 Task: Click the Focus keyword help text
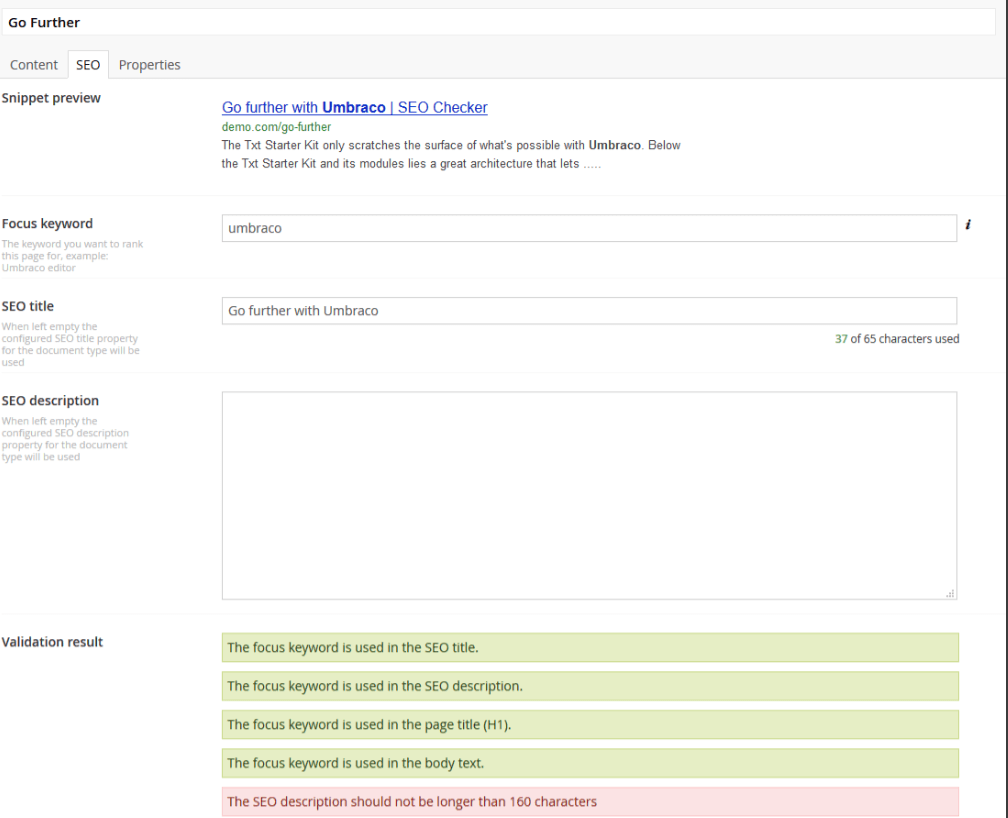coord(72,256)
